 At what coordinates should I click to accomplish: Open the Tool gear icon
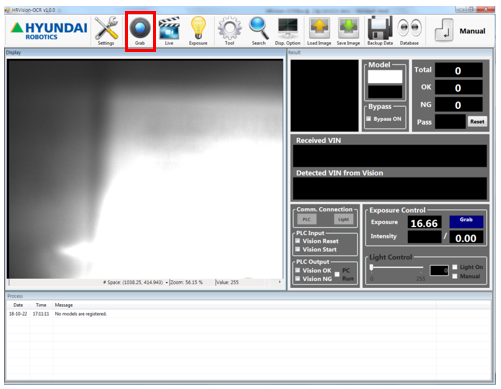(x=230, y=29)
